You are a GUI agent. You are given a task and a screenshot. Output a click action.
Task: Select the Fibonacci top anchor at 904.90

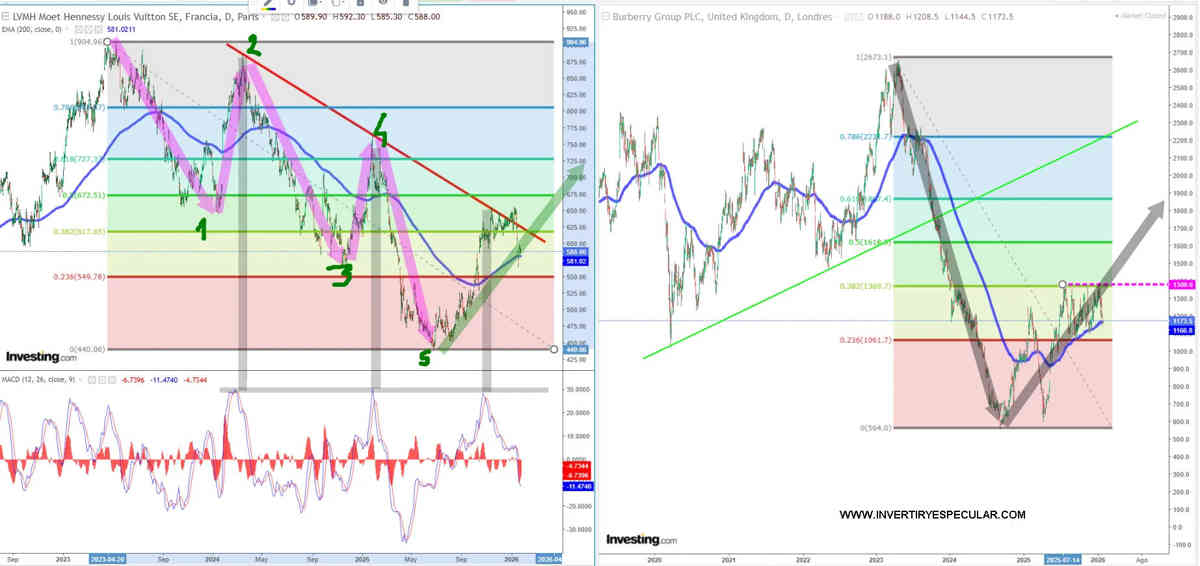point(107,42)
